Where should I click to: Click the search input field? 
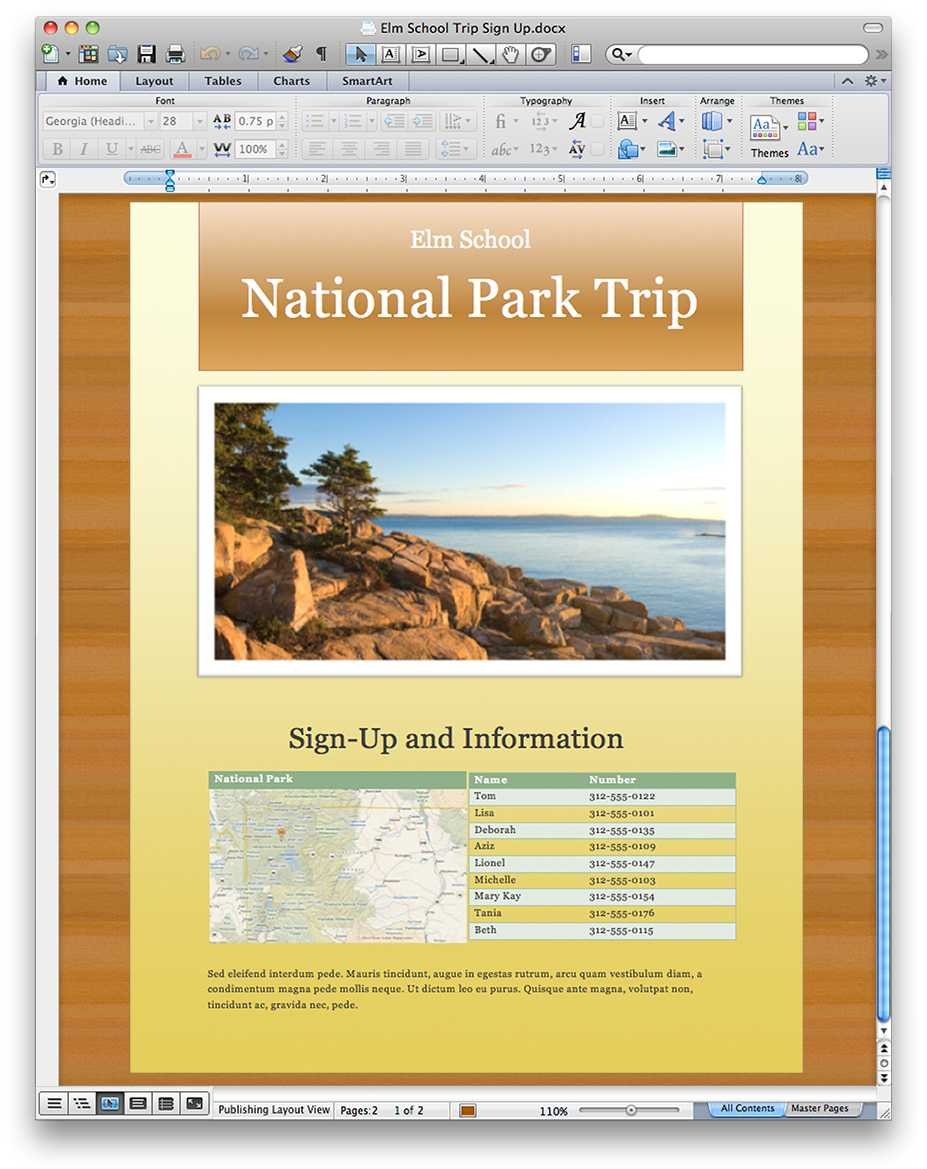[x=753, y=54]
